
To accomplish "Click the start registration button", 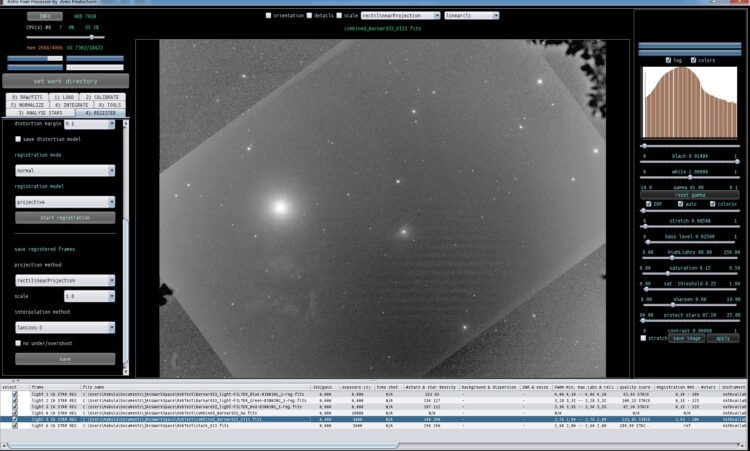I will [x=65, y=218].
